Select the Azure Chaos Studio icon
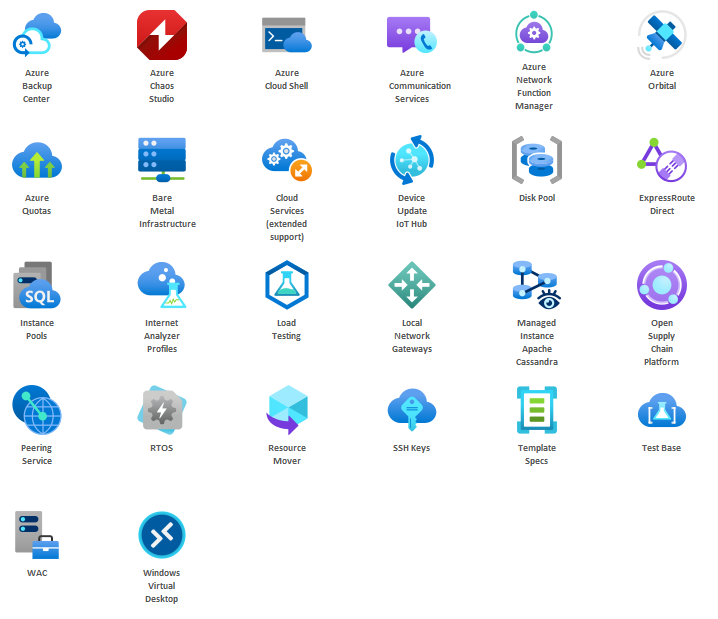 tap(161, 34)
